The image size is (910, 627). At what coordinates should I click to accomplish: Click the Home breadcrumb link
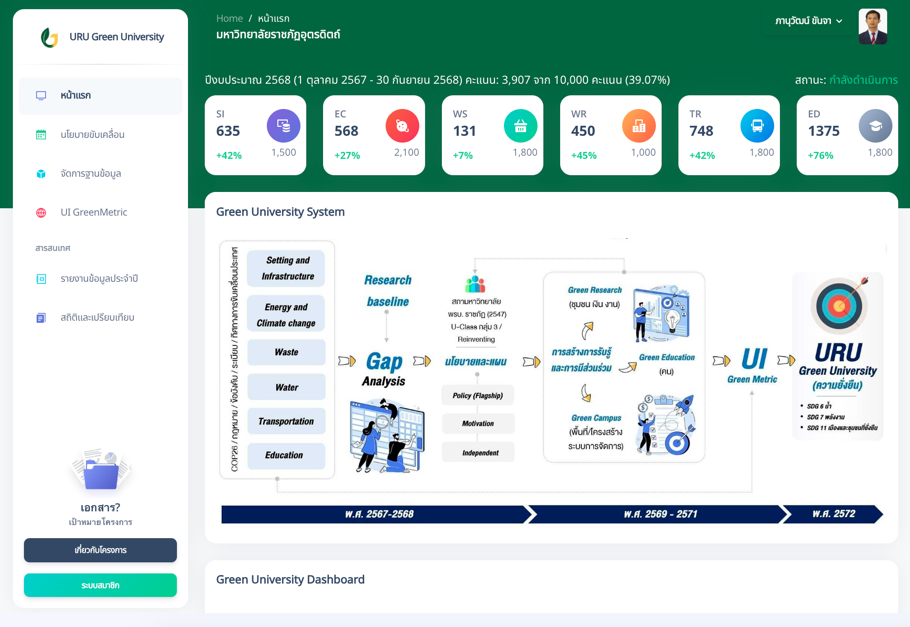(x=229, y=18)
